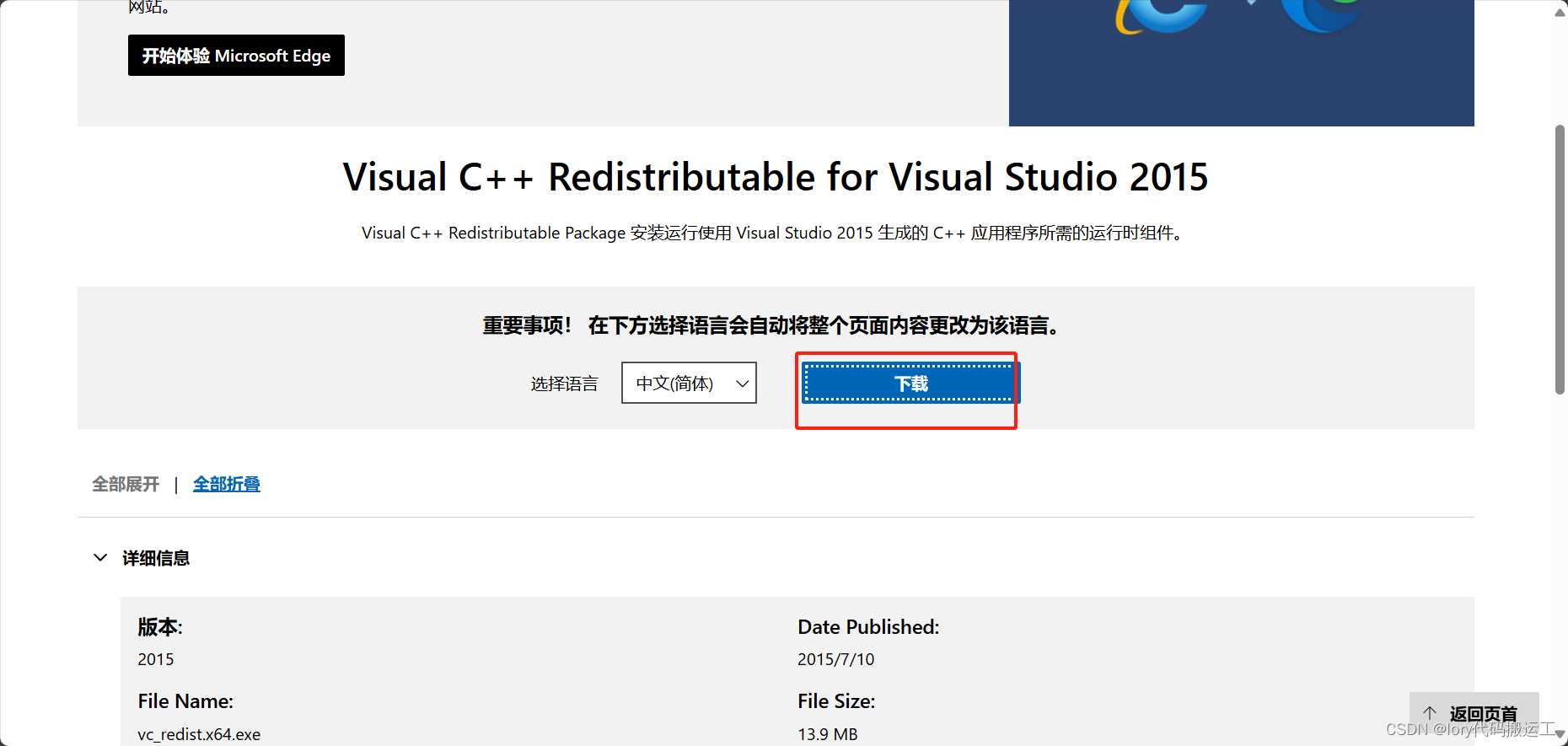
Task: Click the 返回页首 back to top button
Action: point(1474,714)
